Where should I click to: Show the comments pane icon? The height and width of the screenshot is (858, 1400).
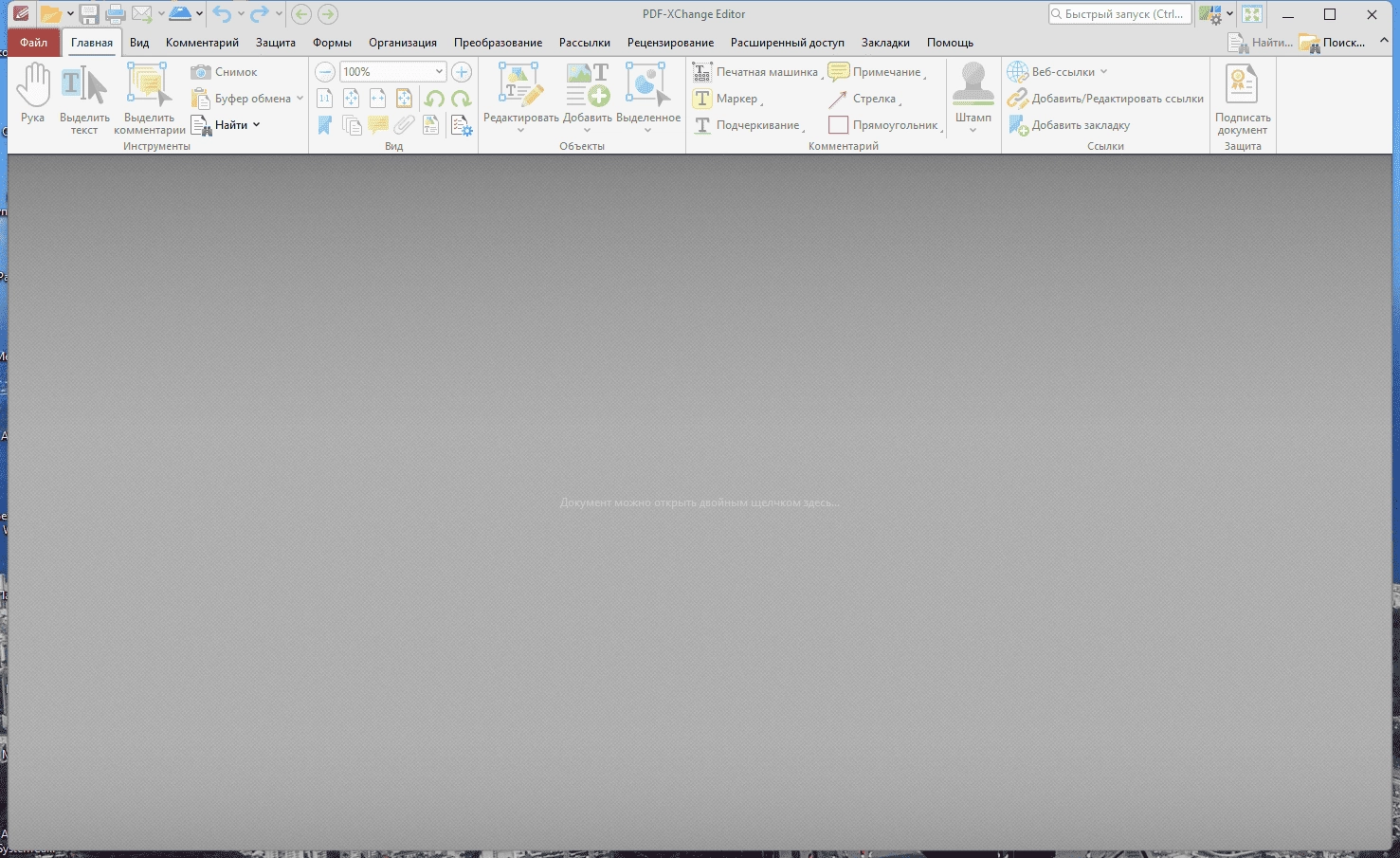tap(378, 125)
